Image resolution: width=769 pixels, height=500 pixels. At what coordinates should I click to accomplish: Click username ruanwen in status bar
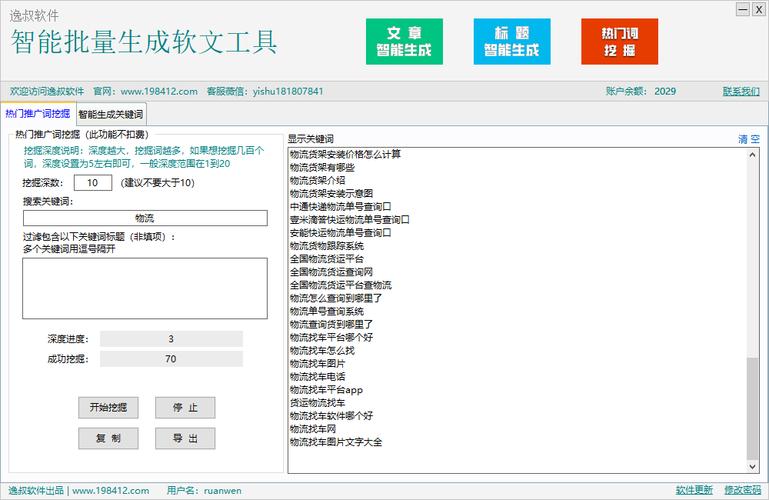click(x=223, y=491)
